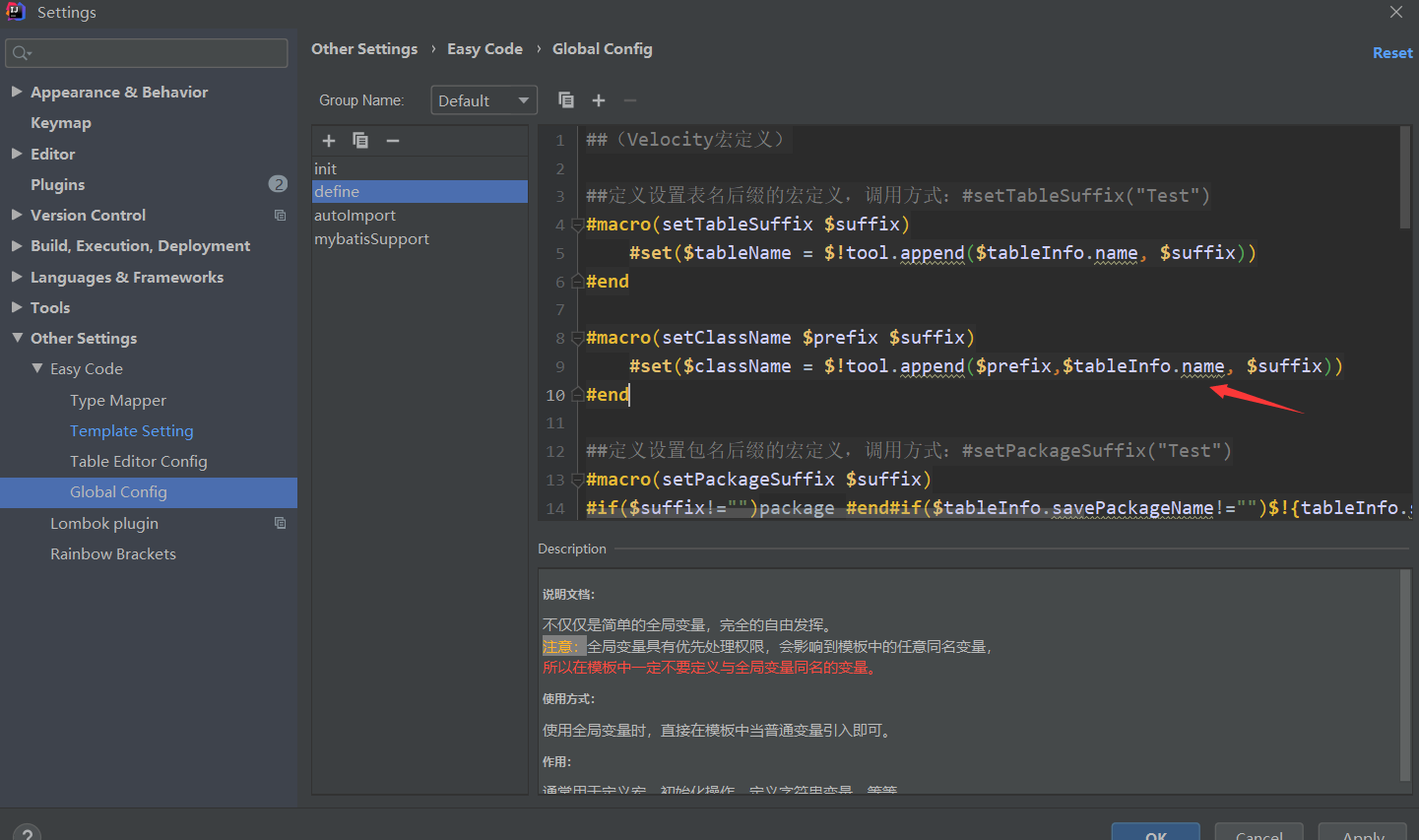Screen dimensions: 1419x840
Task: Place cursor on line 10 #end
Action: [608, 395]
